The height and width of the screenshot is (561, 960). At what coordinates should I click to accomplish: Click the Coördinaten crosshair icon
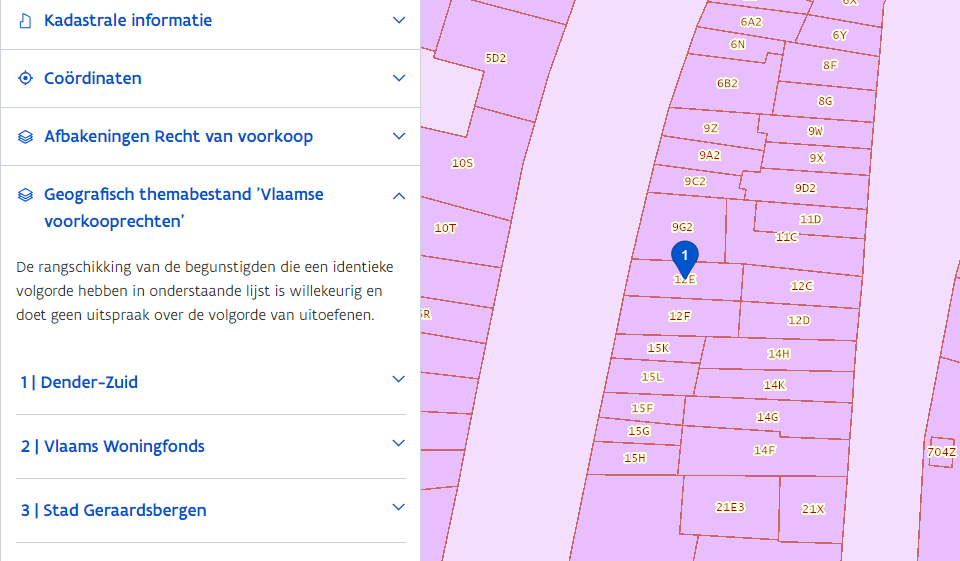coord(26,78)
